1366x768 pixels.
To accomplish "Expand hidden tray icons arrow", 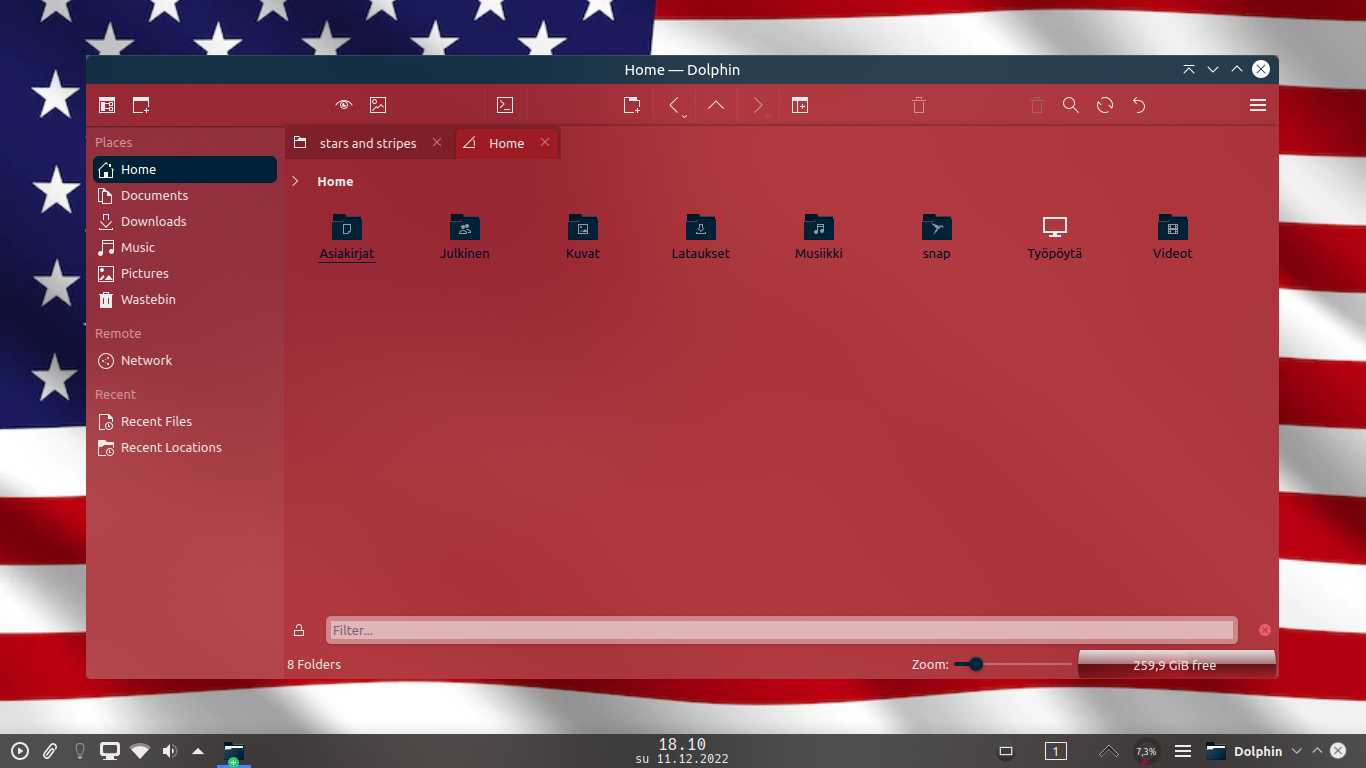I will click(x=198, y=751).
